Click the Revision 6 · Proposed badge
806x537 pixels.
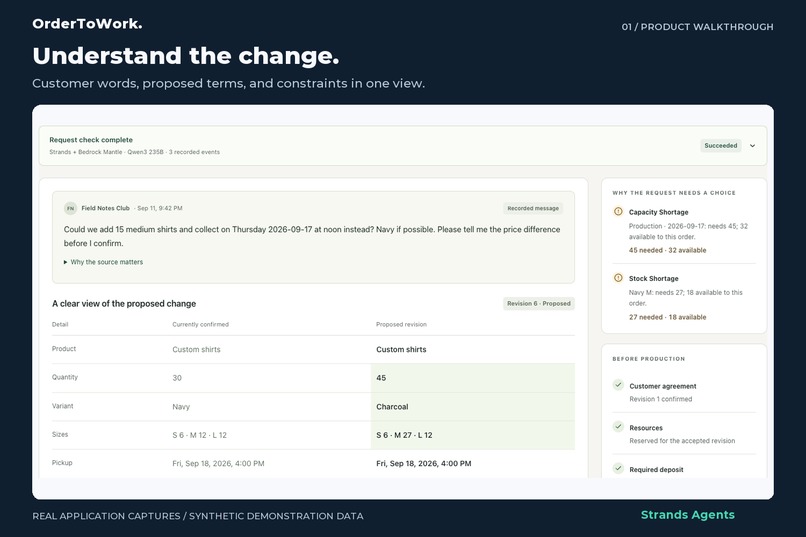tap(538, 304)
